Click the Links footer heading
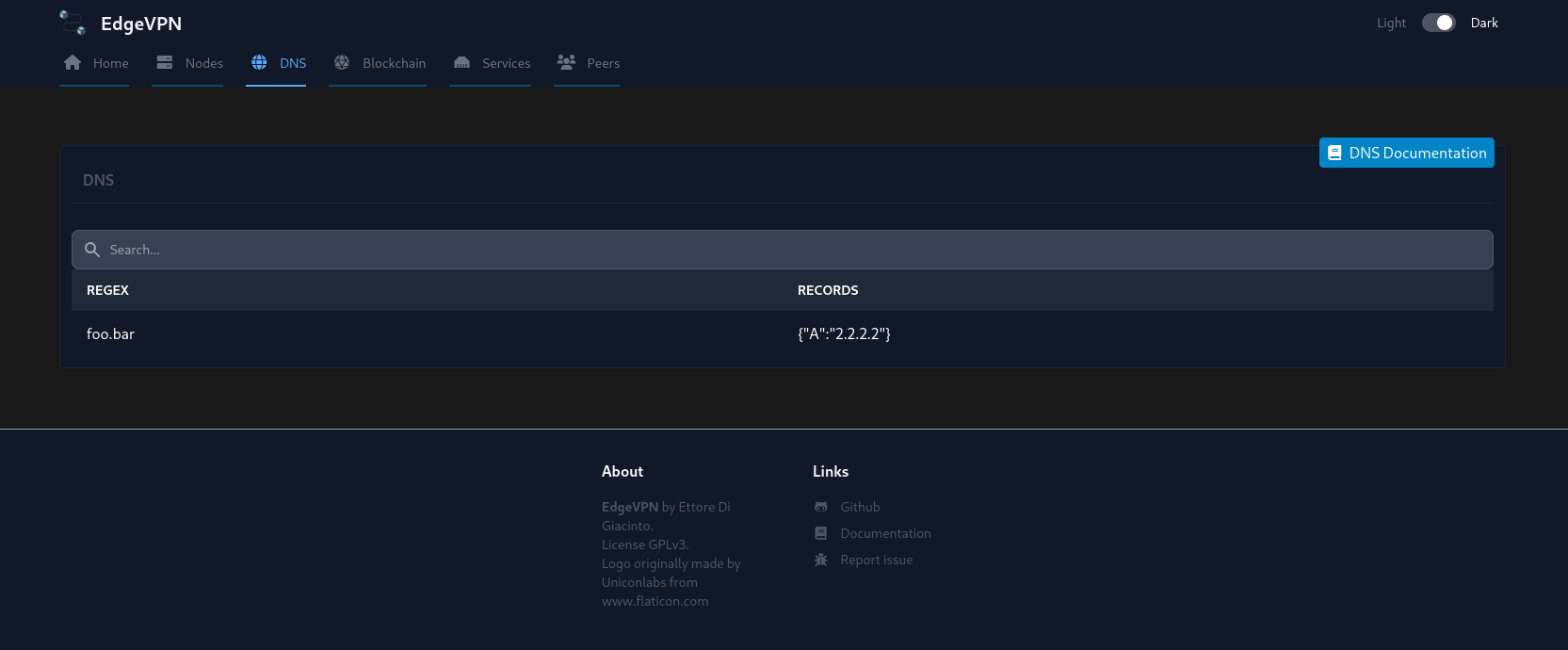The height and width of the screenshot is (650, 1568). click(x=831, y=471)
